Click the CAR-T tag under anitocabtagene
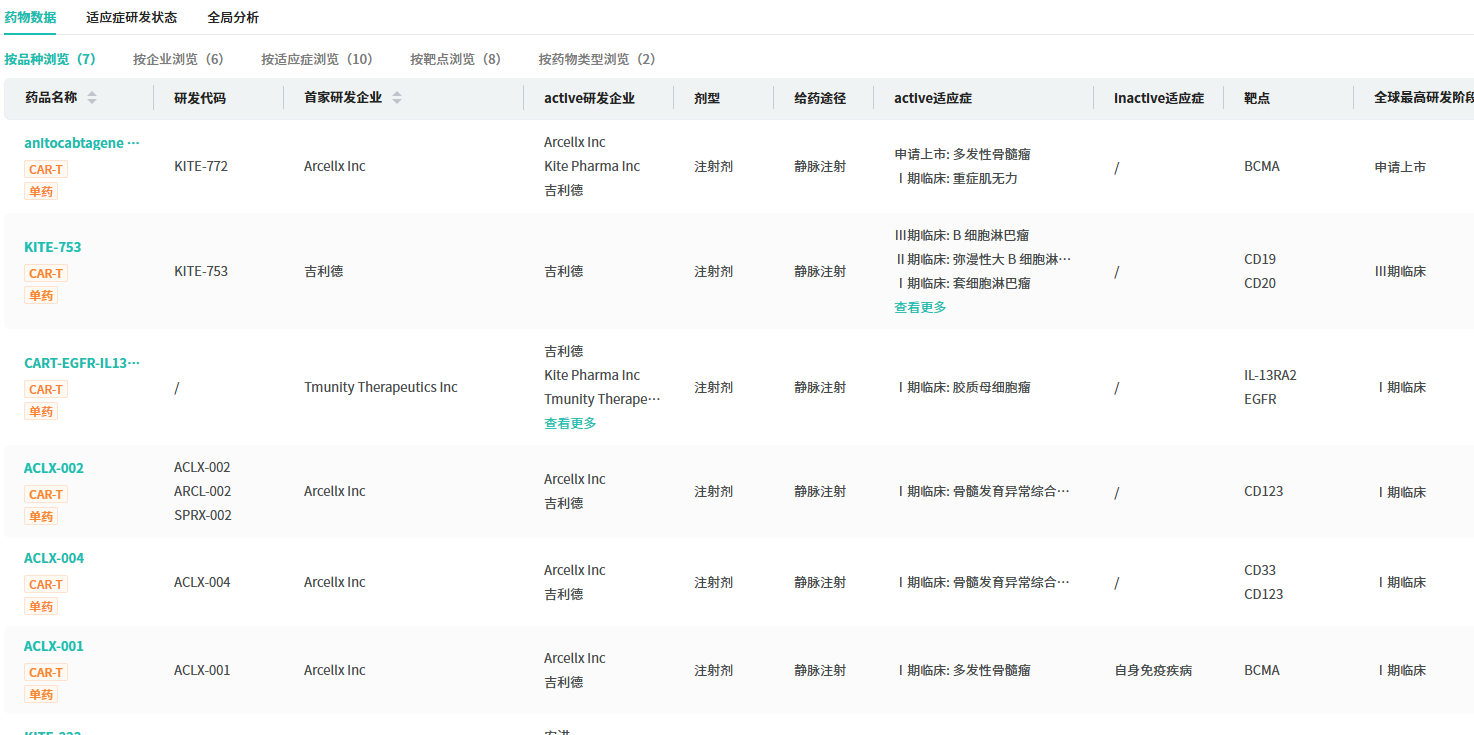Image resolution: width=1474 pixels, height=735 pixels. (46, 169)
